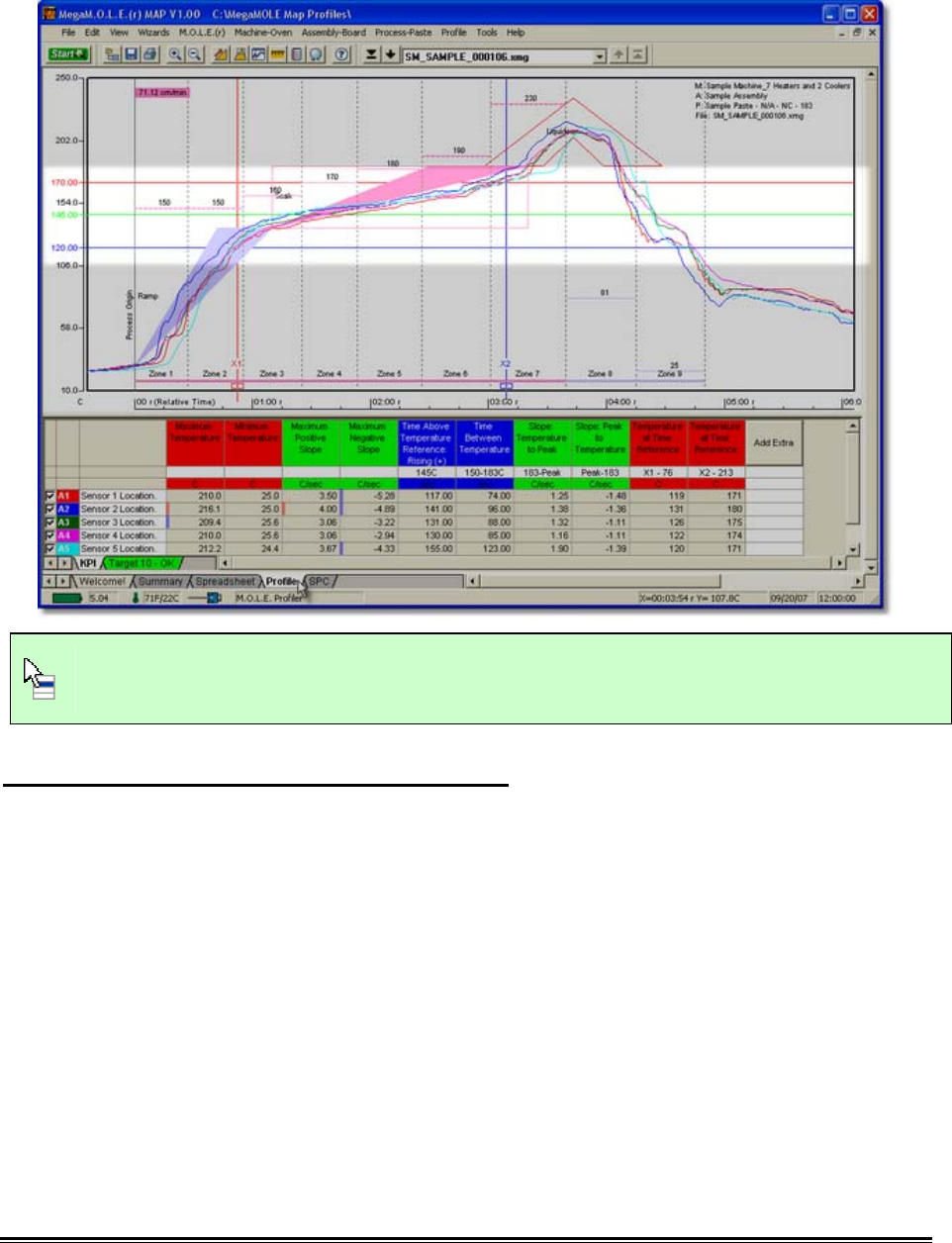Click the graph vertical scrollbar up arrow
This screenshot has width=952, height=1243.
(871, 75)
